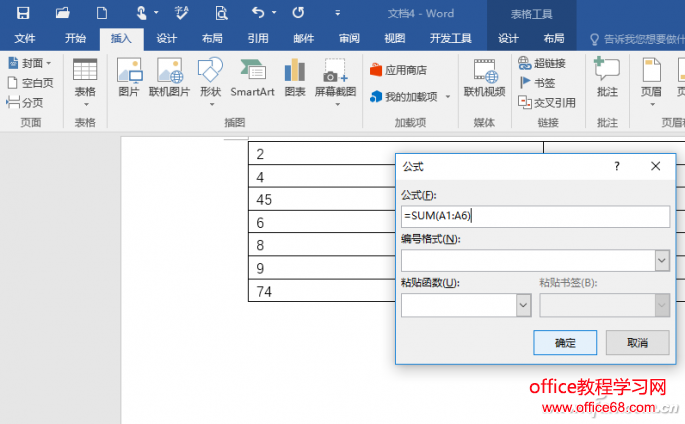Viewport: 685px width, 424px height.
Task: Click the table cell containing 45
Action: [x=322, y=200]
